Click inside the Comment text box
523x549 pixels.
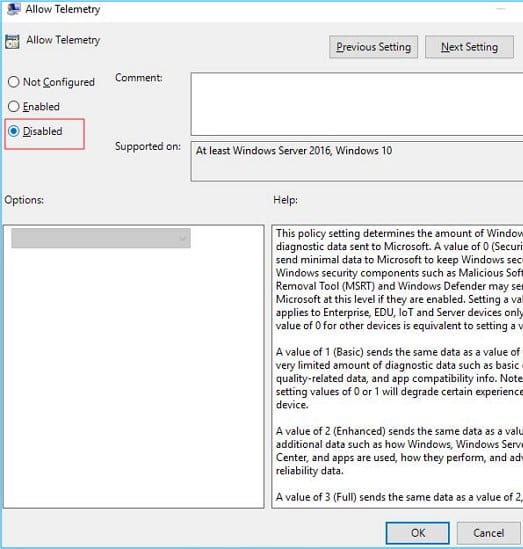tap(357, 104)
